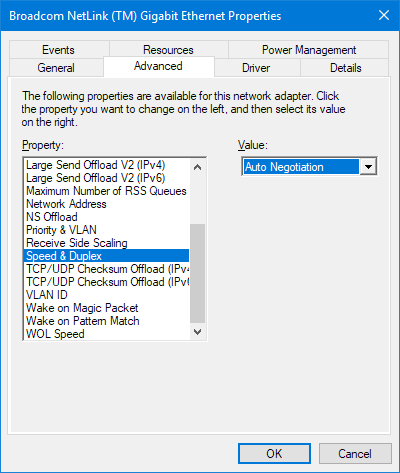This screenshot has height=473, width=400.
Task: Click the property list scroll up arrow
Action: pos(197,167)
